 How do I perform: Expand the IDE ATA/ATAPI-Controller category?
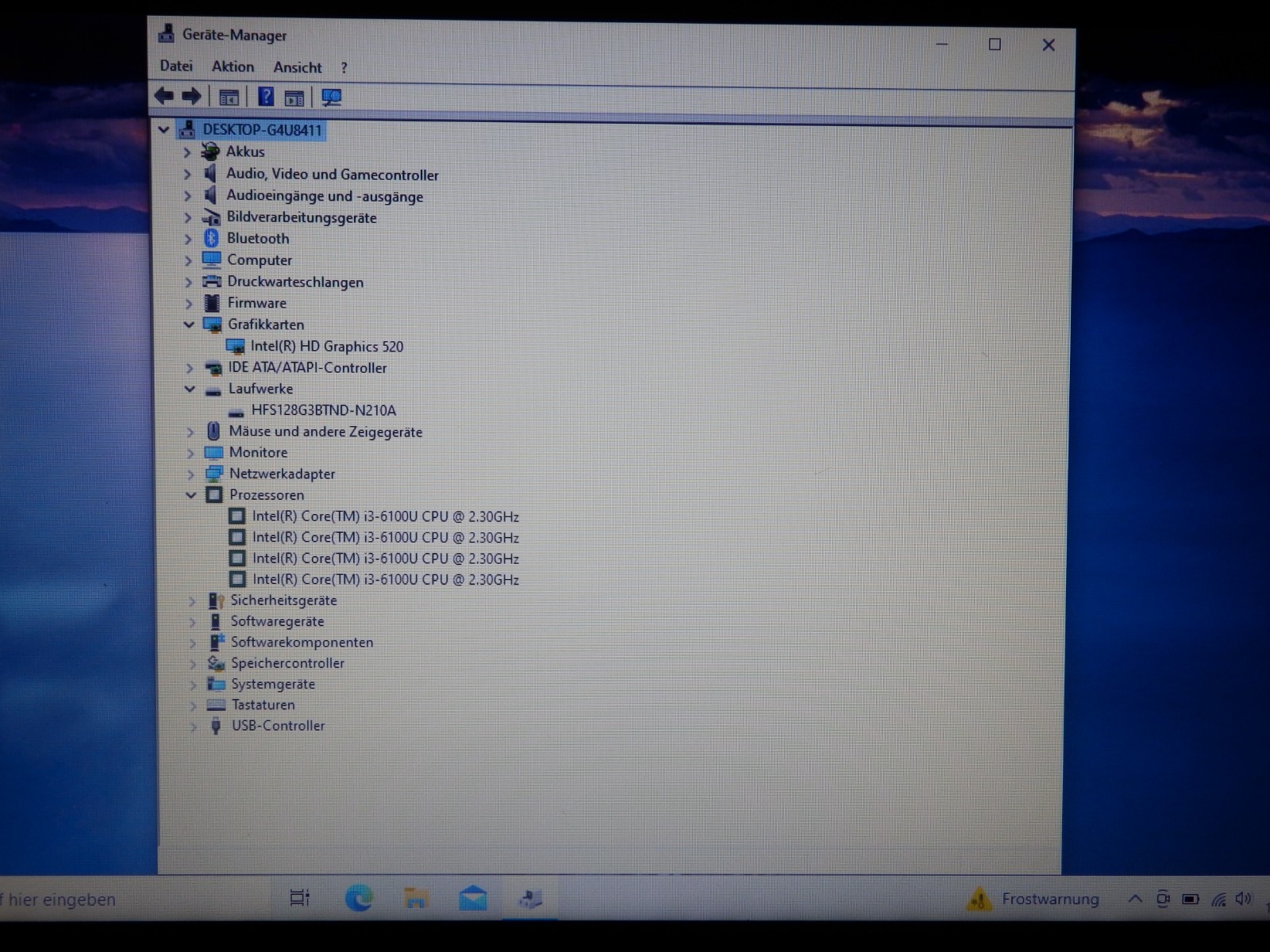tap(189, 367)
